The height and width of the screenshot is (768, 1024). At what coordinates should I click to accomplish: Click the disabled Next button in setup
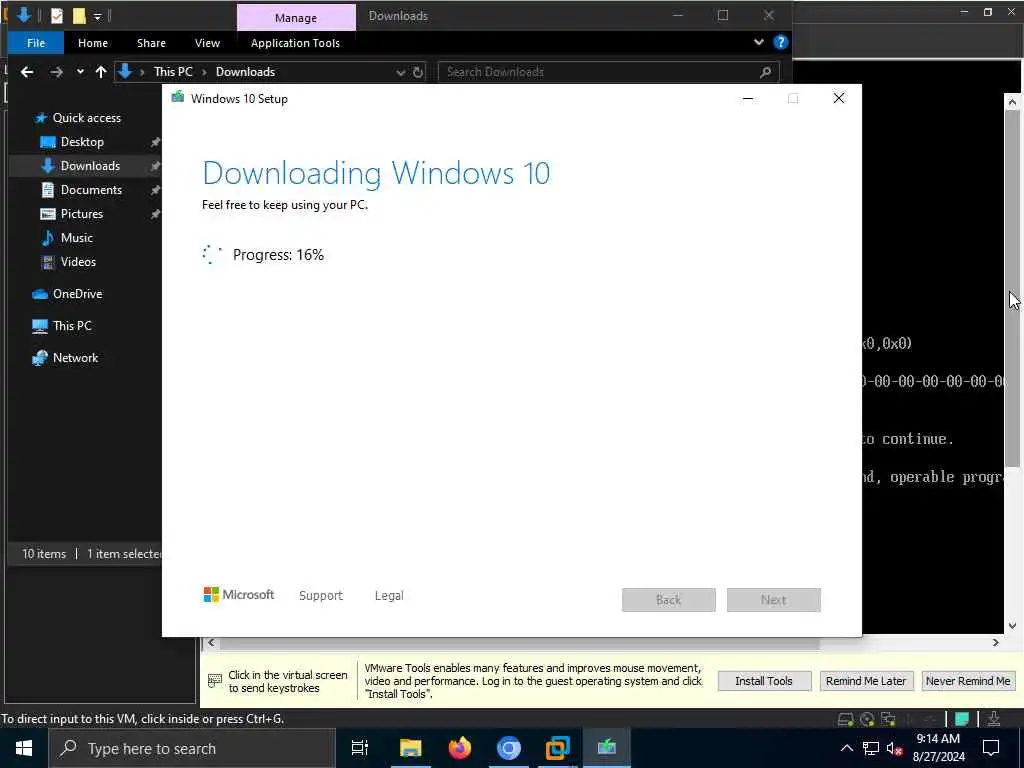coord(774,600)
